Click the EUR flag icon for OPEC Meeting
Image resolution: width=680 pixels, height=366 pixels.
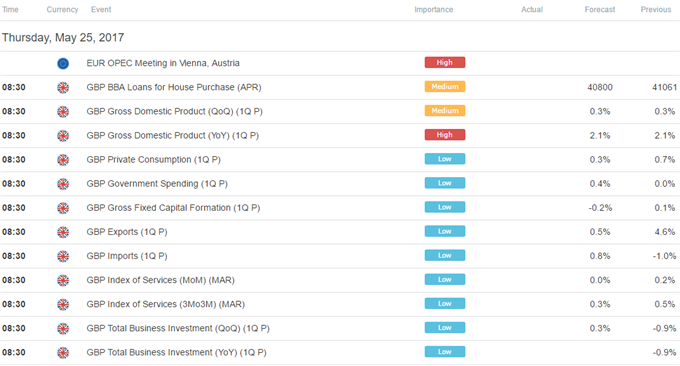(x=63, y=64)
